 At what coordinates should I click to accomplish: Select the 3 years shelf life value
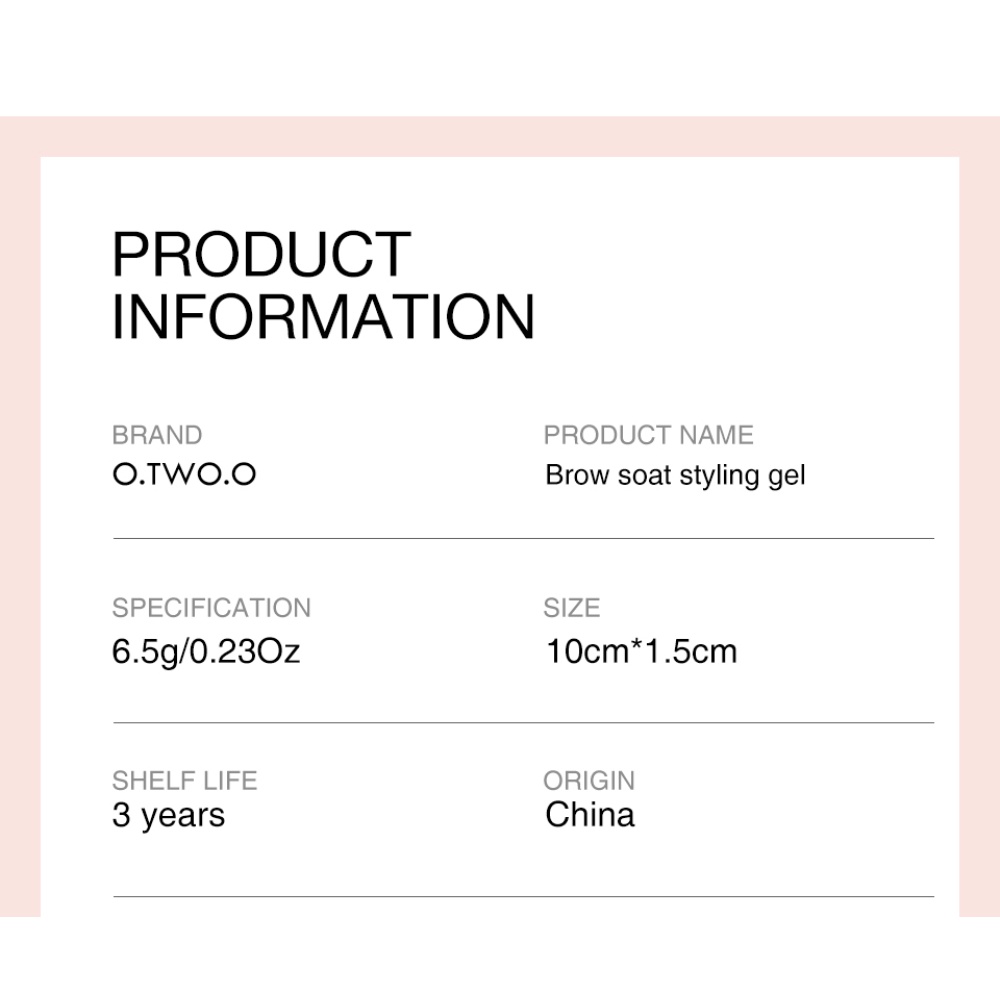point(168,816)
